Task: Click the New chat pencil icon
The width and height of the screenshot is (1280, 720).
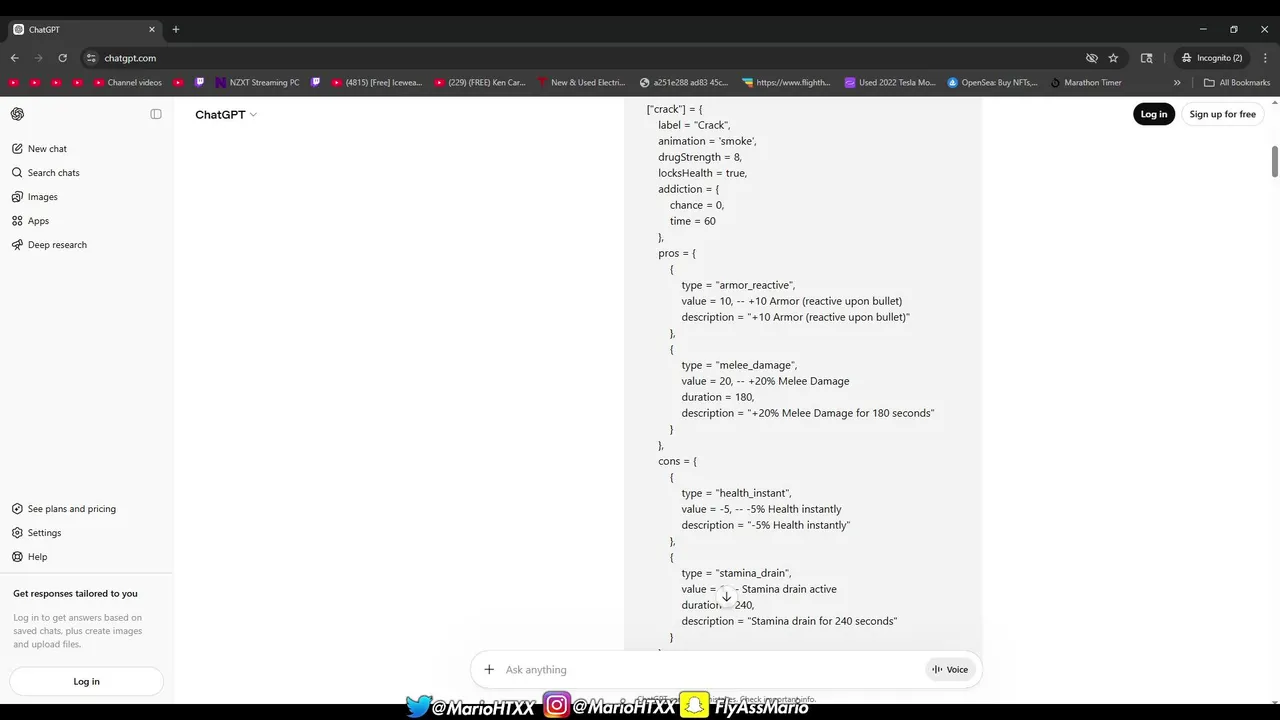Action: pyautogui.click(x=17, y=149)
